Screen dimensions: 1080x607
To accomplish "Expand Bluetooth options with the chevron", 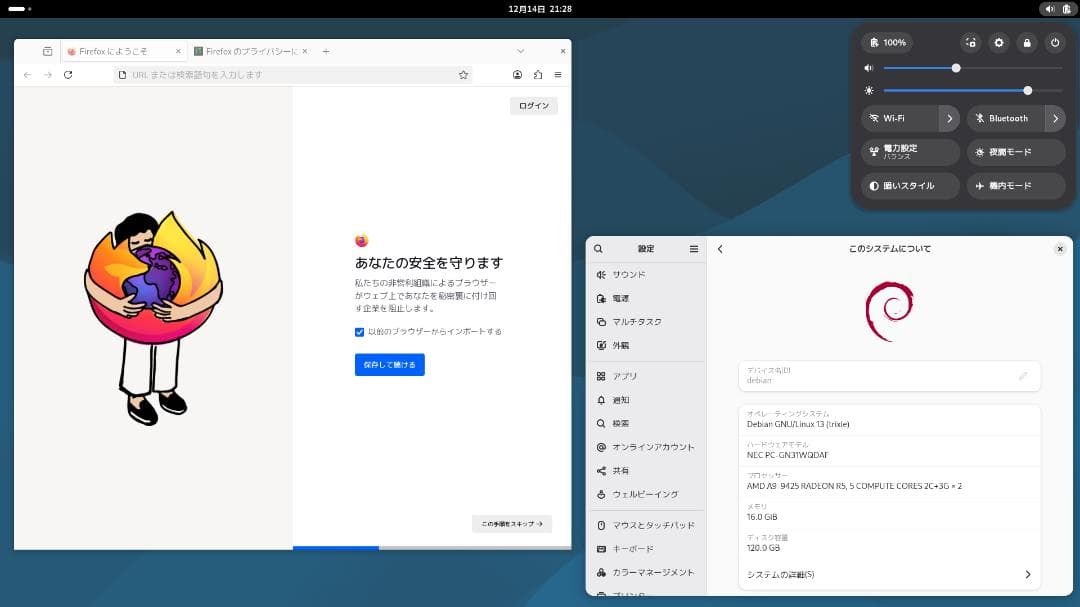I will 1055,118.
